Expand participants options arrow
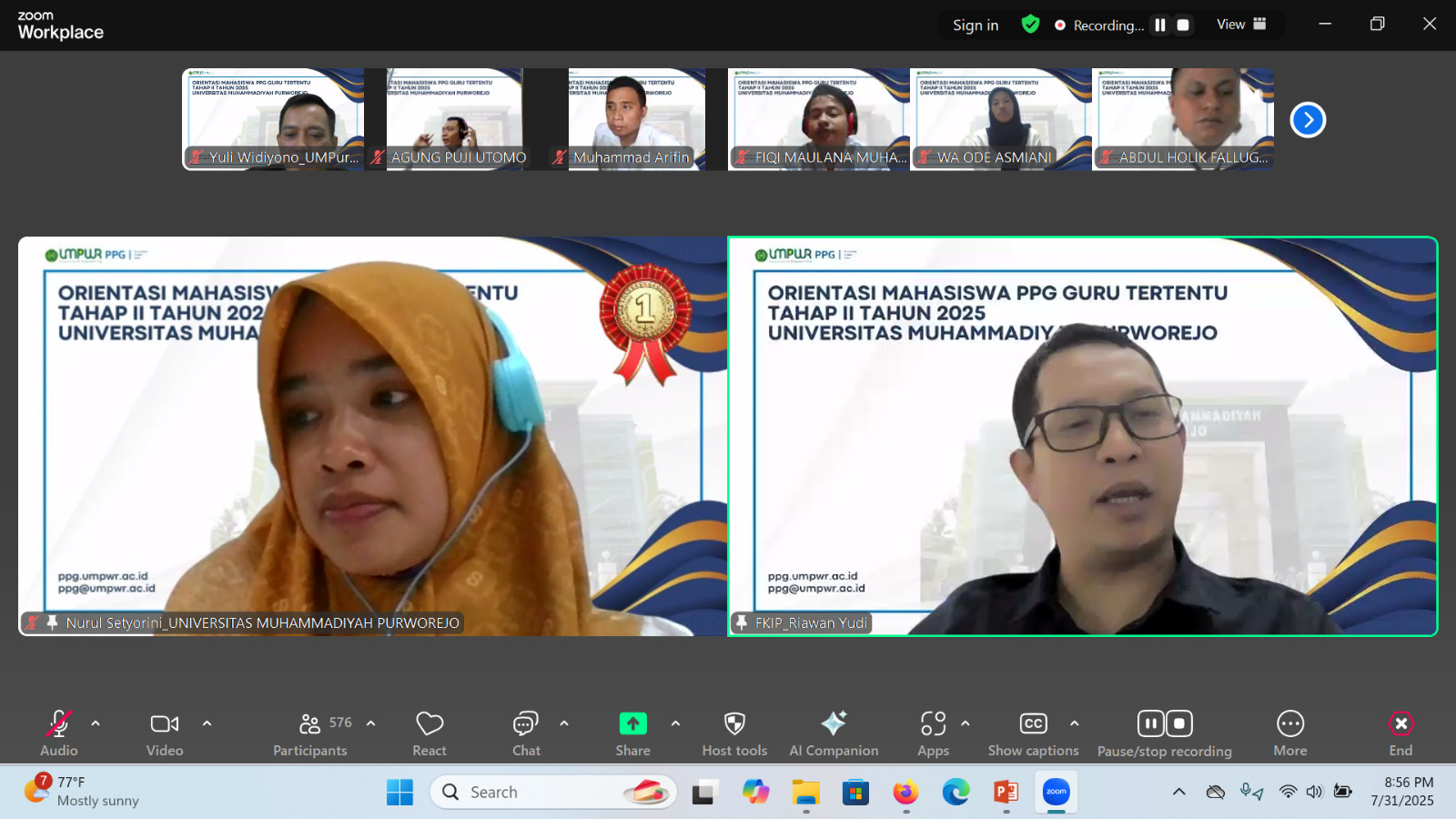This screenshot has width=1456, height=819. click(x=371, y=723)
